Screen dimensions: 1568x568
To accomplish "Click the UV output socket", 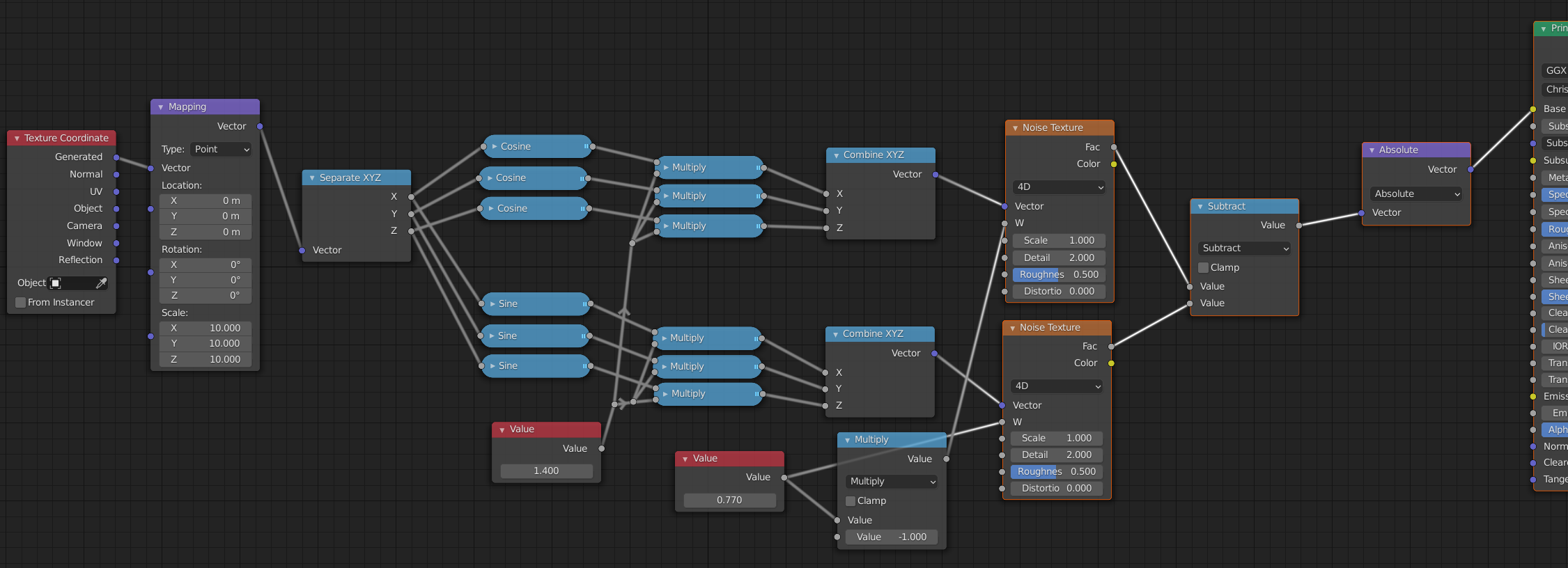I will (116, 191).
